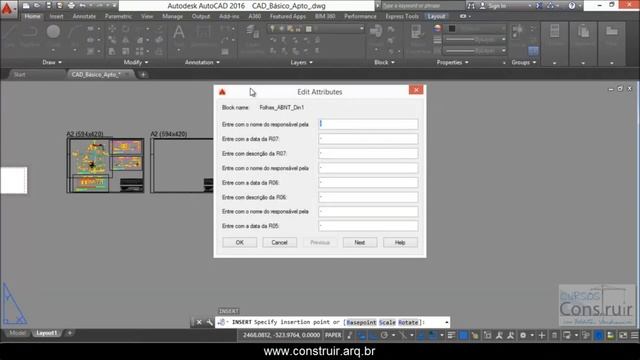Choose Scale option in command line
The image size is (640, 360).
(x=387, y=322)
